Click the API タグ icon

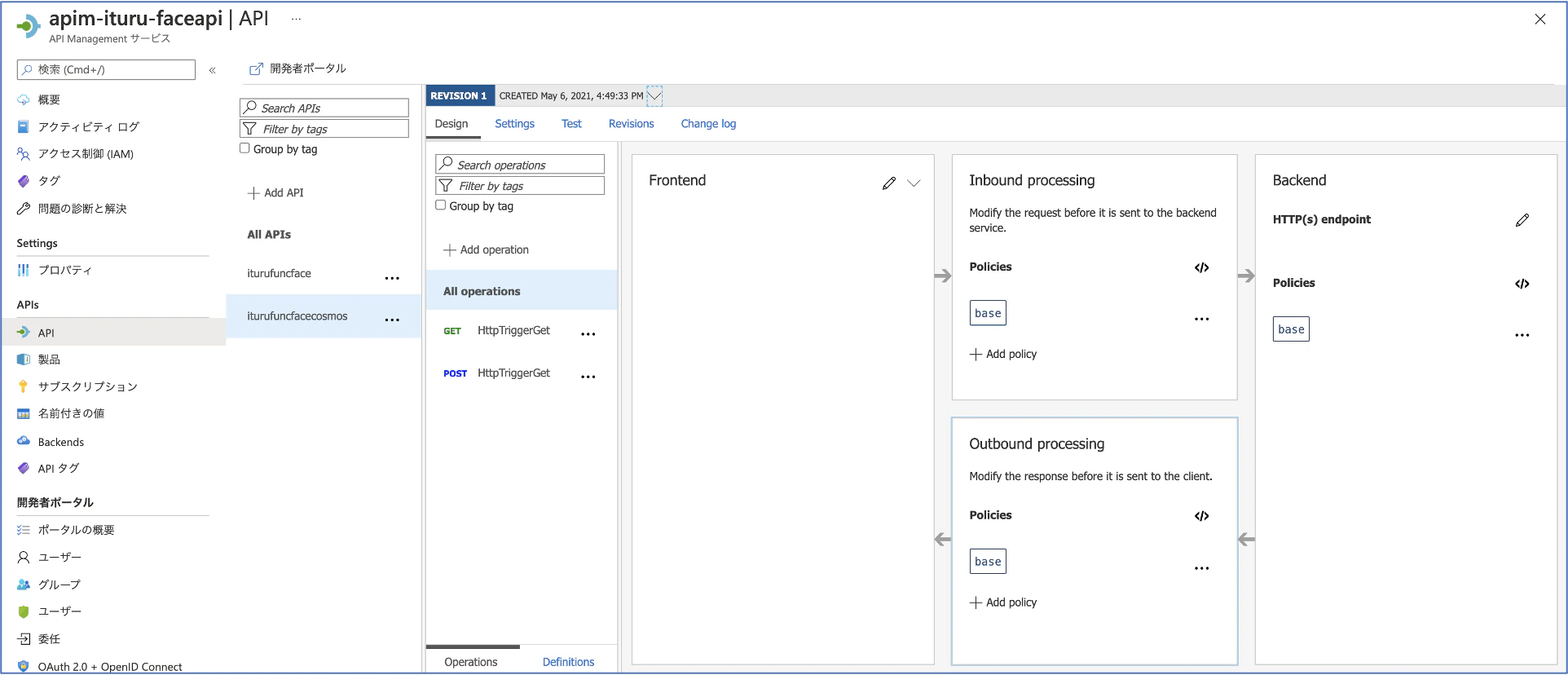[x=24, y=469]
